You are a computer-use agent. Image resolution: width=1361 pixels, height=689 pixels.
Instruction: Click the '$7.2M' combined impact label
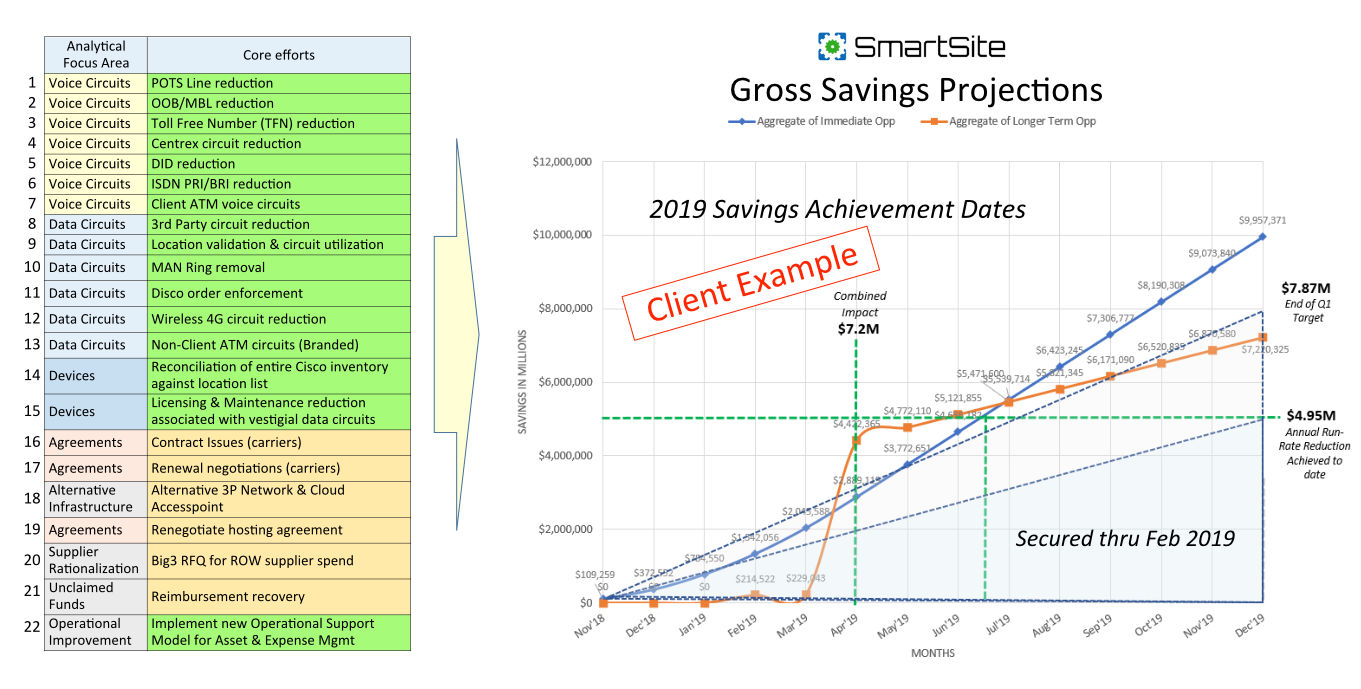click(x=858, y=328)
